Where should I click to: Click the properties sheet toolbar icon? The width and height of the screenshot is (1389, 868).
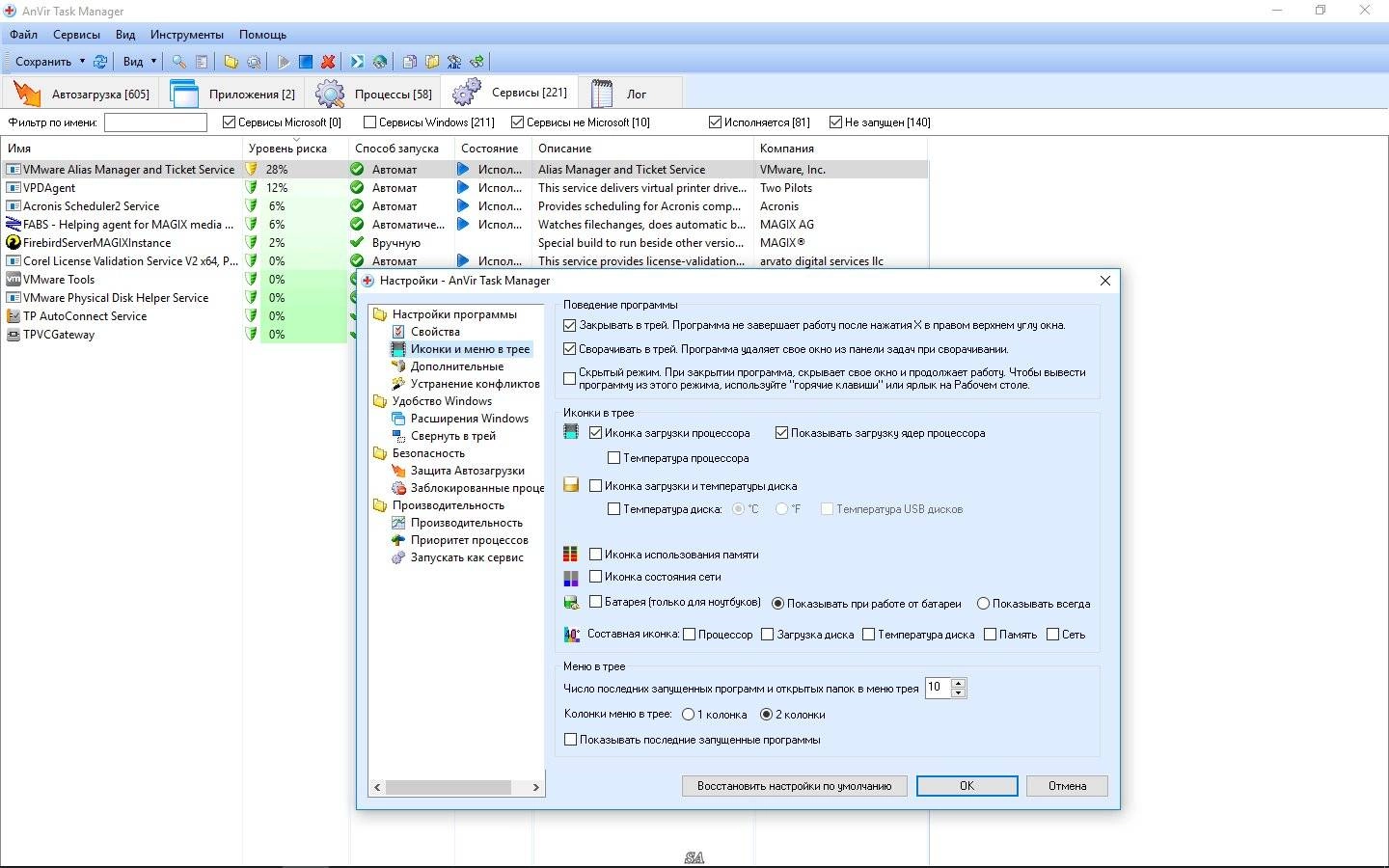[202, 61]
